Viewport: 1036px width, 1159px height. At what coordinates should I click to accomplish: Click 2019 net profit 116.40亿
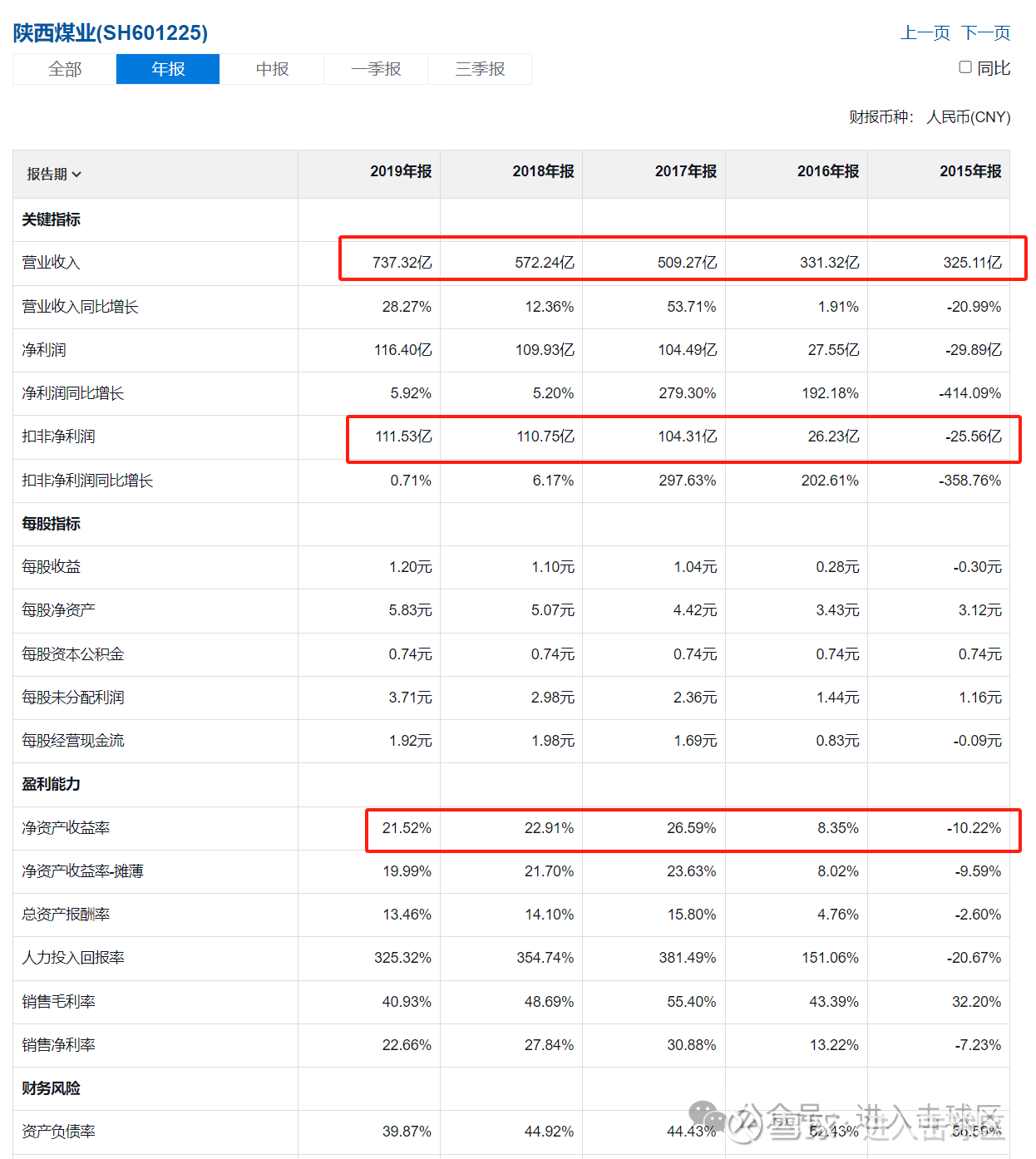click(x=403, y=350)
